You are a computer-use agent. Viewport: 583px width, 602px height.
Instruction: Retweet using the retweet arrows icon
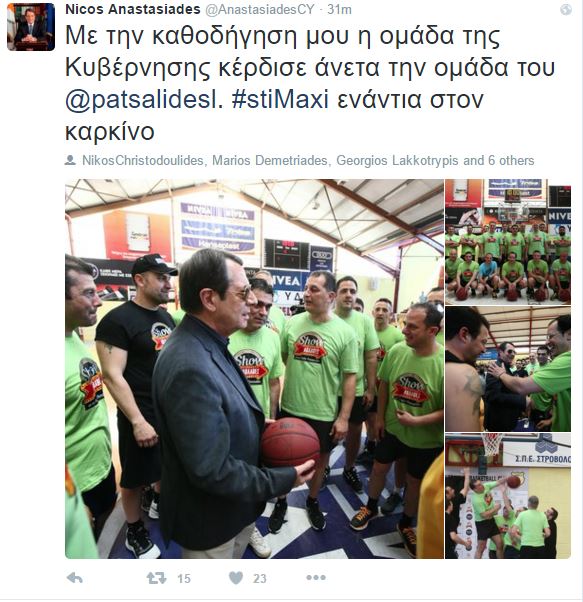click(x=156, y=578)
